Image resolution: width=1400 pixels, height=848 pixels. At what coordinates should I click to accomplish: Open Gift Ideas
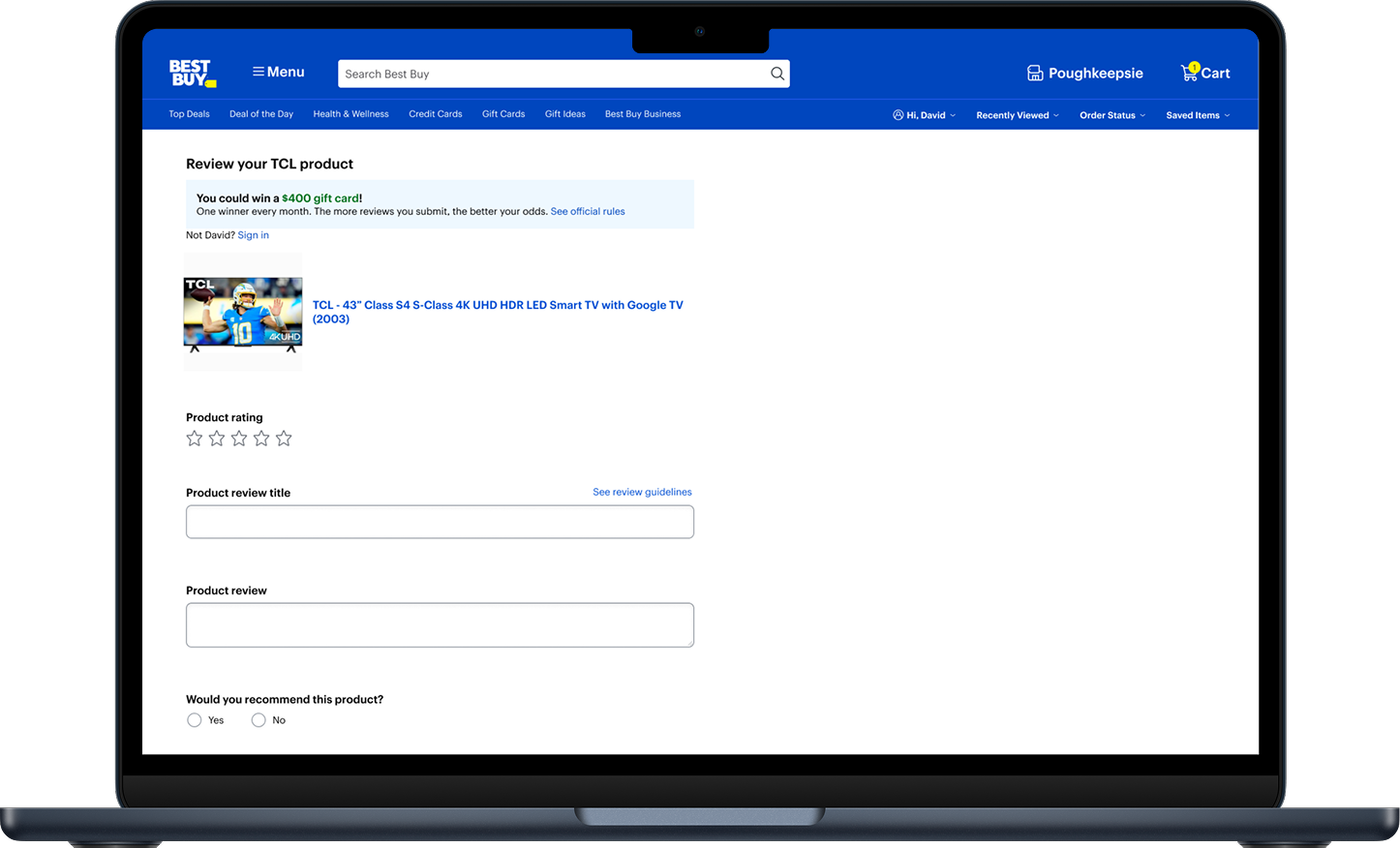tap(565, 114)
